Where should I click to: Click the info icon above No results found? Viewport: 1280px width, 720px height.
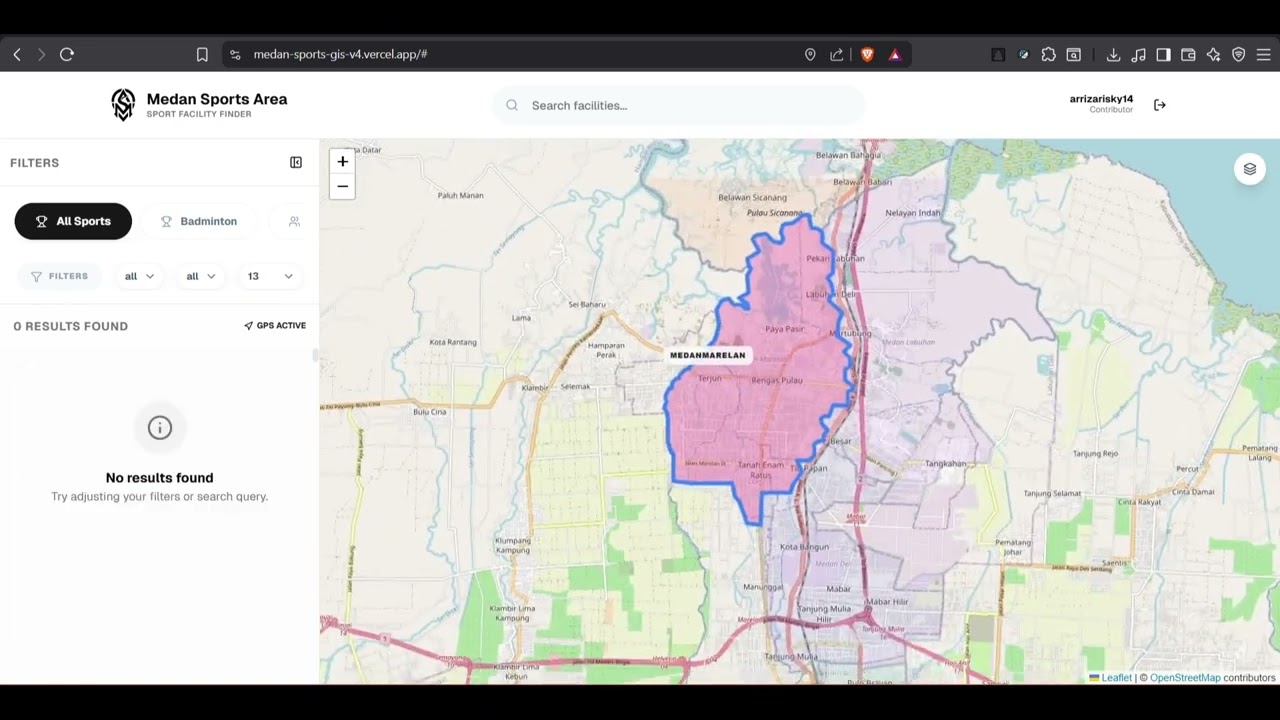click(160, 428)
